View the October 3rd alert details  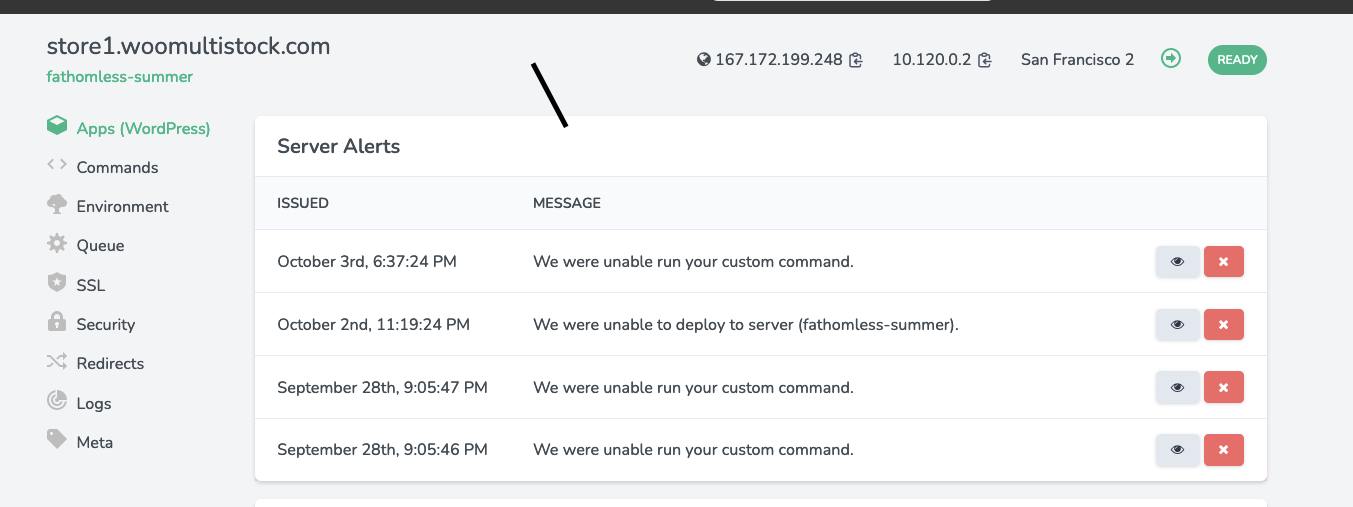coord(1177,262)
